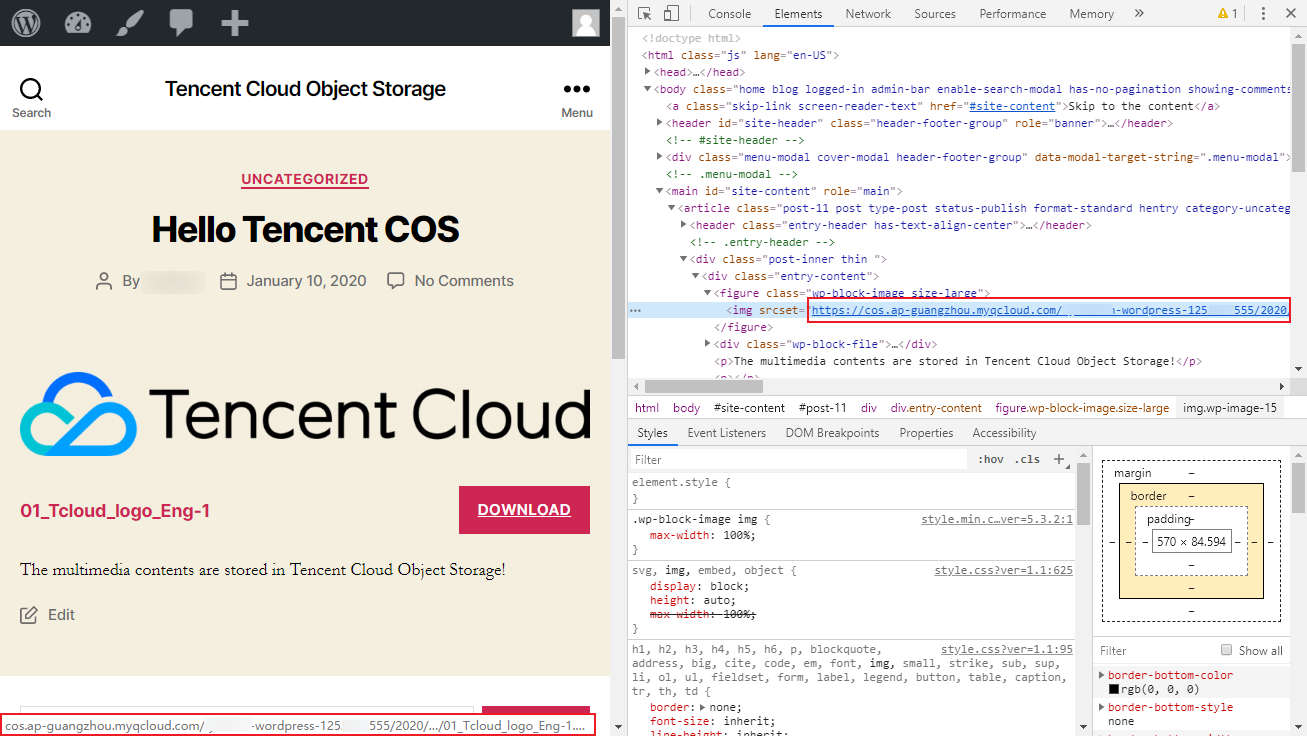Collapse the figure wp-block-image node
This screenshot has width=1307, height=736.
(708, 293)
